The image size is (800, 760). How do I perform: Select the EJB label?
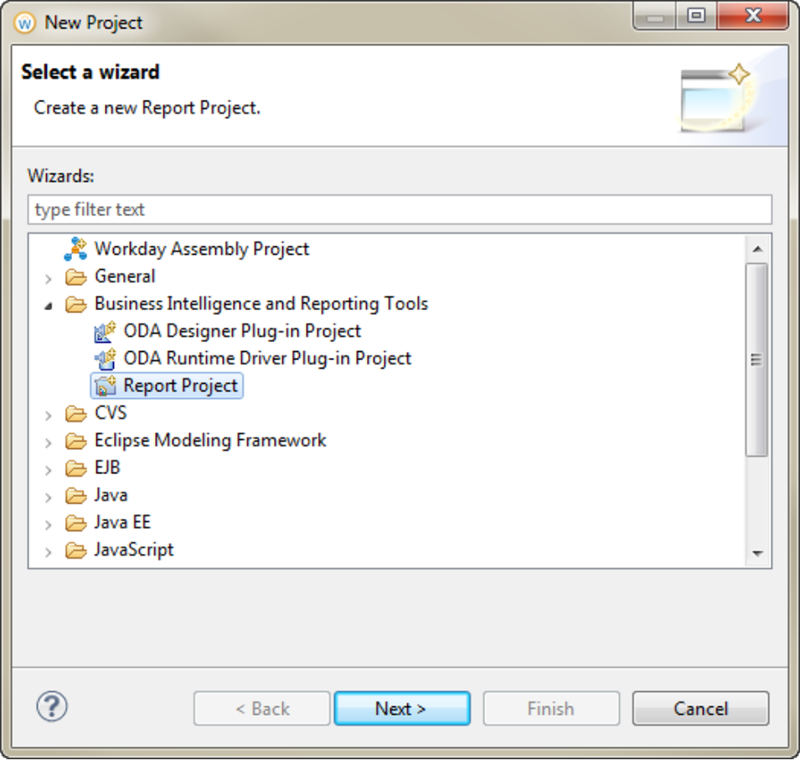pyautogui.click(x=107, y=468)
